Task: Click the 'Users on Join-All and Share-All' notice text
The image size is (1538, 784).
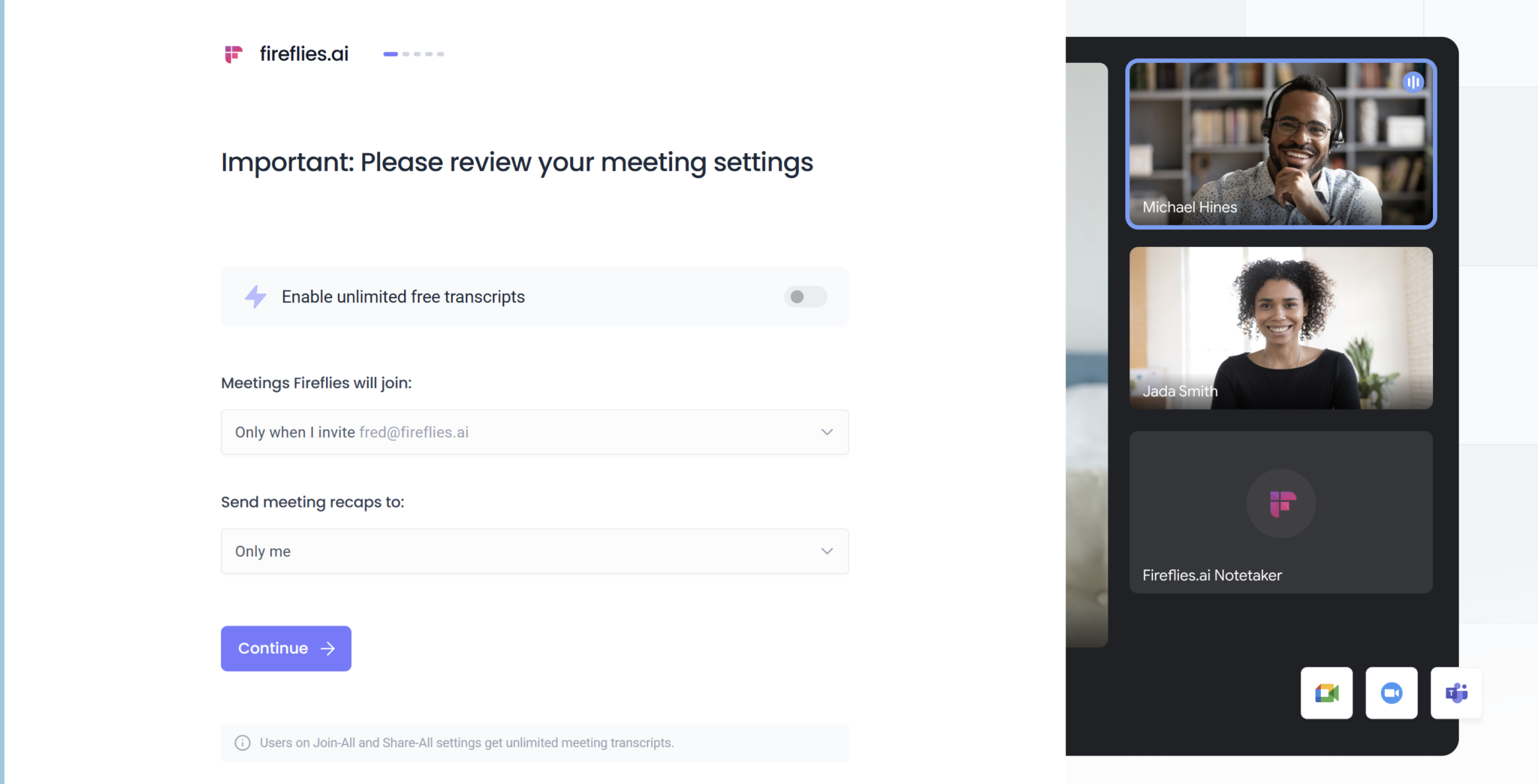Action: [x=467, y=743]
